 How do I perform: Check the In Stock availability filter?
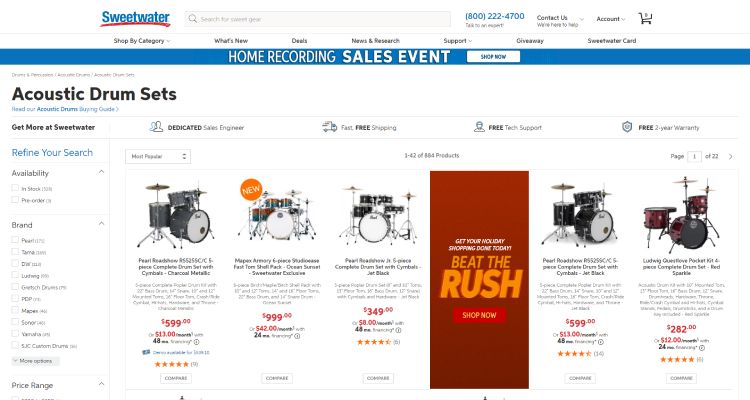pyautogui.click(x=15, y=188)
